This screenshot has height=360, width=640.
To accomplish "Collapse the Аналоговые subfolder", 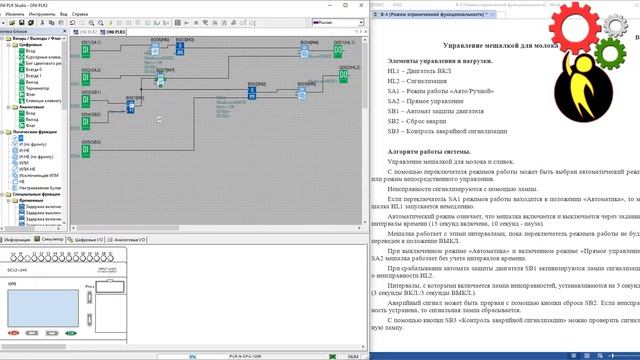I will pos(9,107).
